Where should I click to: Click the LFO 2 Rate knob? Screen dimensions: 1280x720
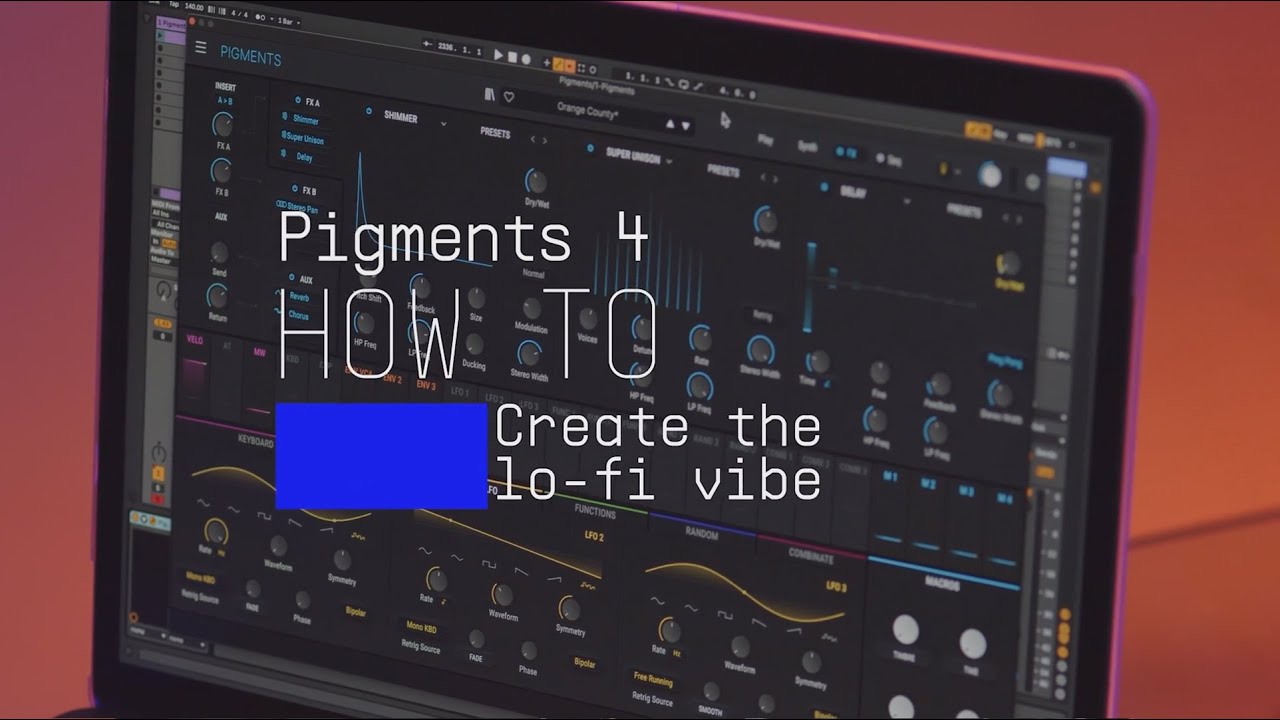(435, 579)
